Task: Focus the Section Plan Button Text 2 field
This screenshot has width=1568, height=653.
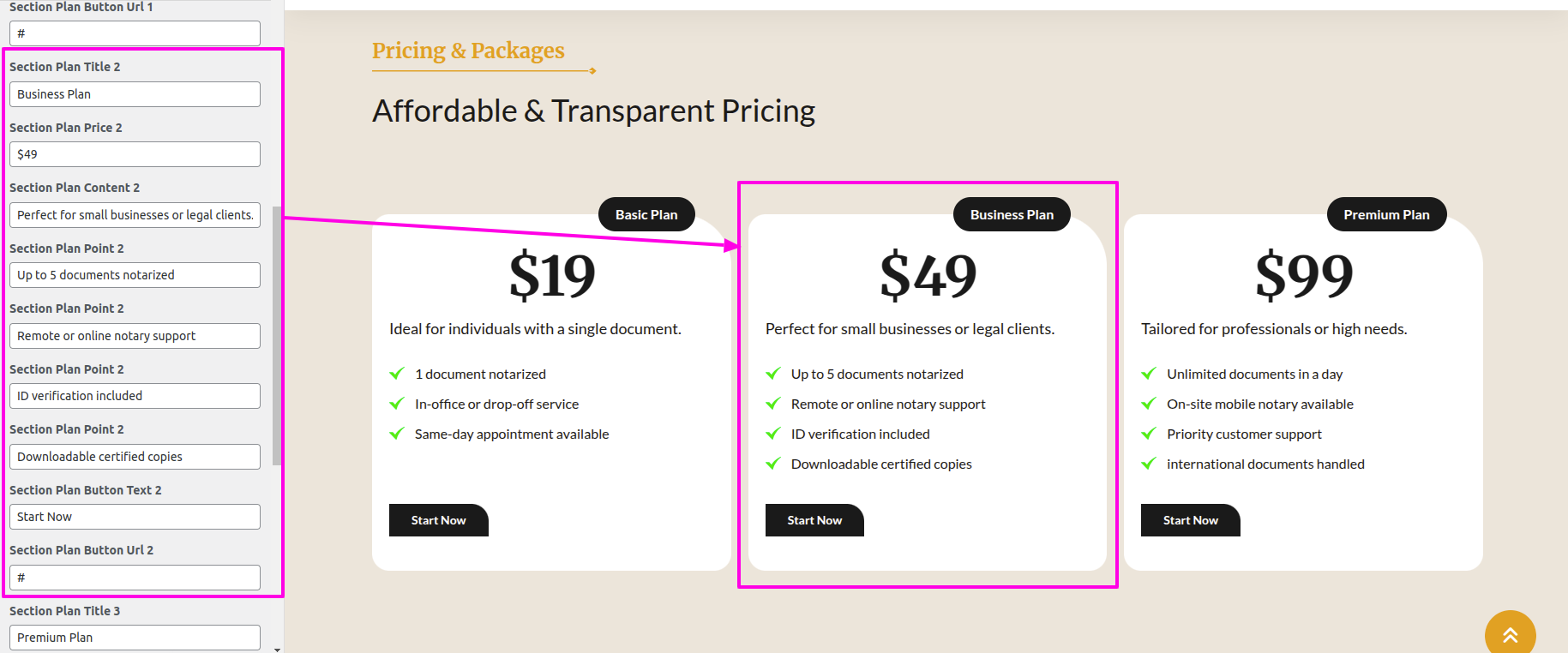Action: pyautogui.click(x=135, y=517)
